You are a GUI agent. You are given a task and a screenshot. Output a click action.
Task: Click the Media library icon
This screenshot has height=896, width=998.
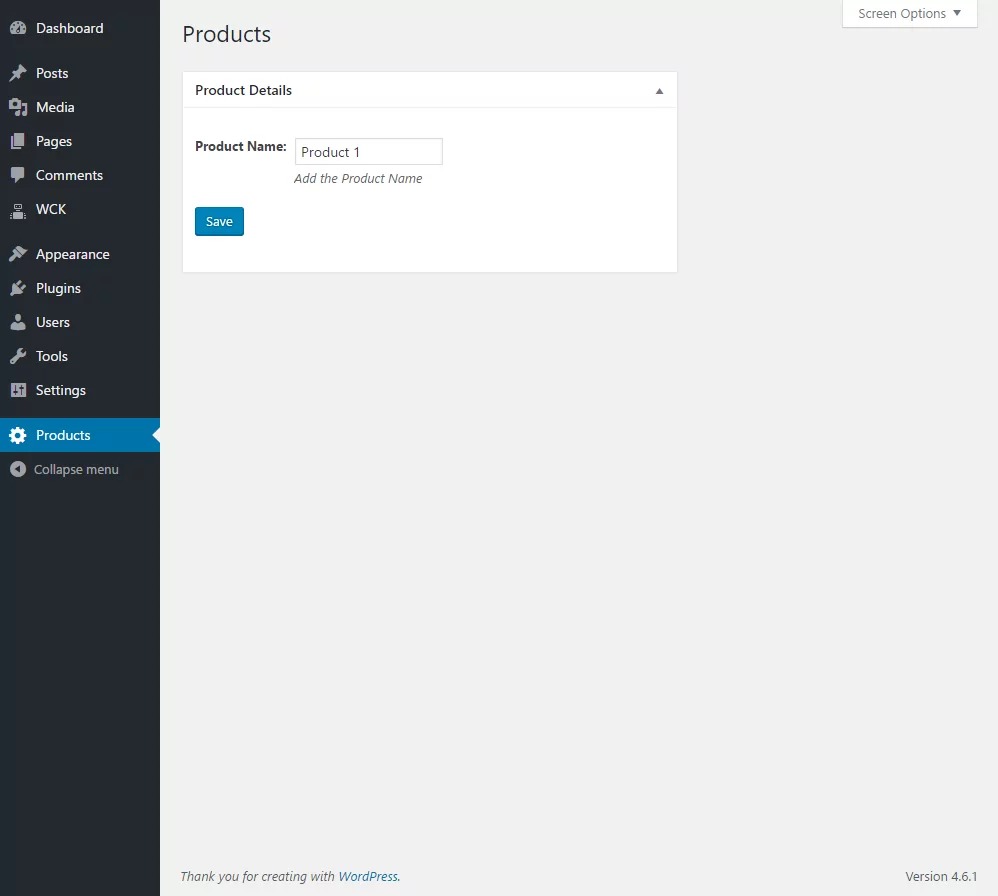pyautogui.click(x=18, y=108)
